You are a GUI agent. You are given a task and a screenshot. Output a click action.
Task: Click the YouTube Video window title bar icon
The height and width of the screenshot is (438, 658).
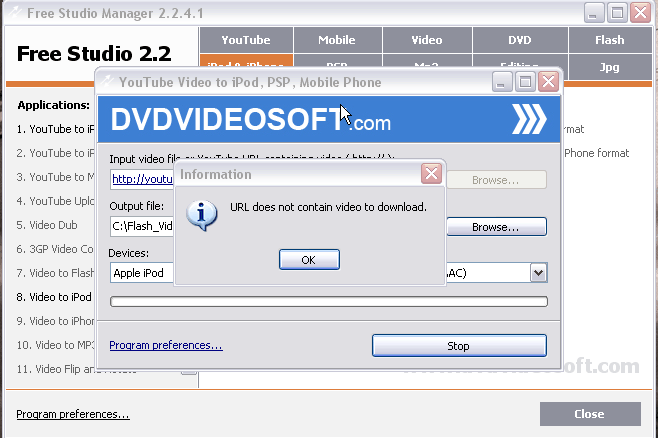coord(107,81)
